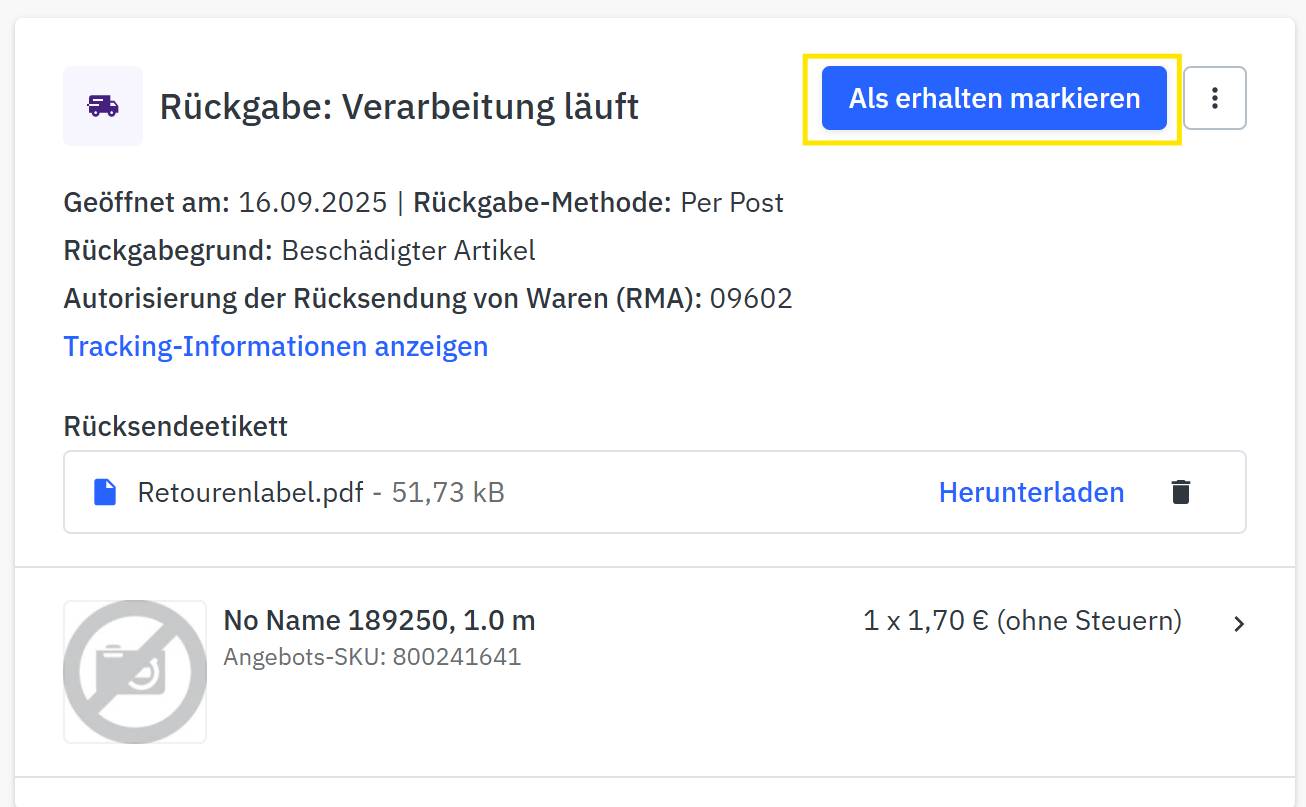Open the three-dot more options menu

[1215, 98]
